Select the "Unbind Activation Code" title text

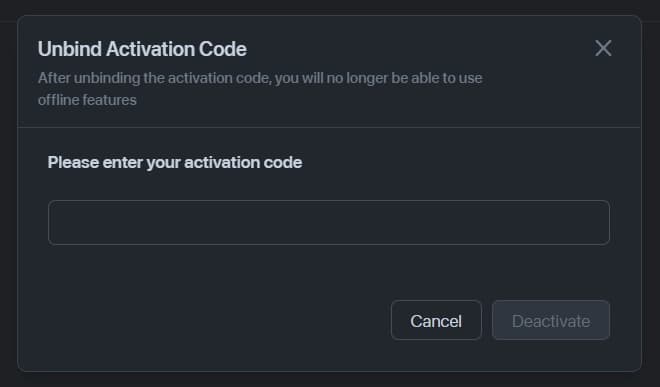[x=142, y=49]
